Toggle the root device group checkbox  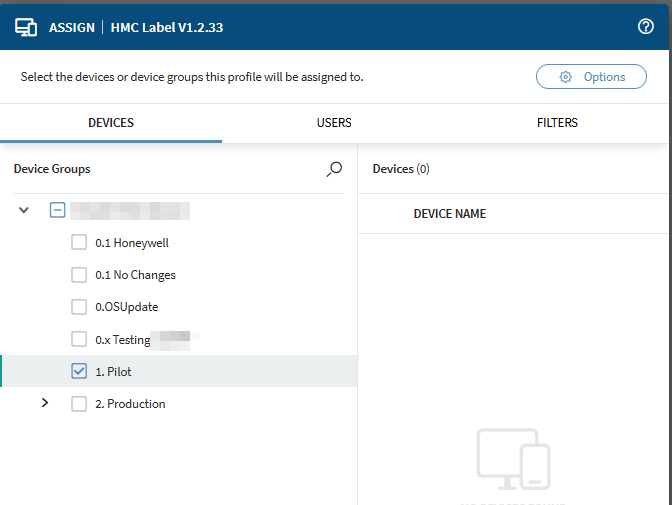(58, 211)
